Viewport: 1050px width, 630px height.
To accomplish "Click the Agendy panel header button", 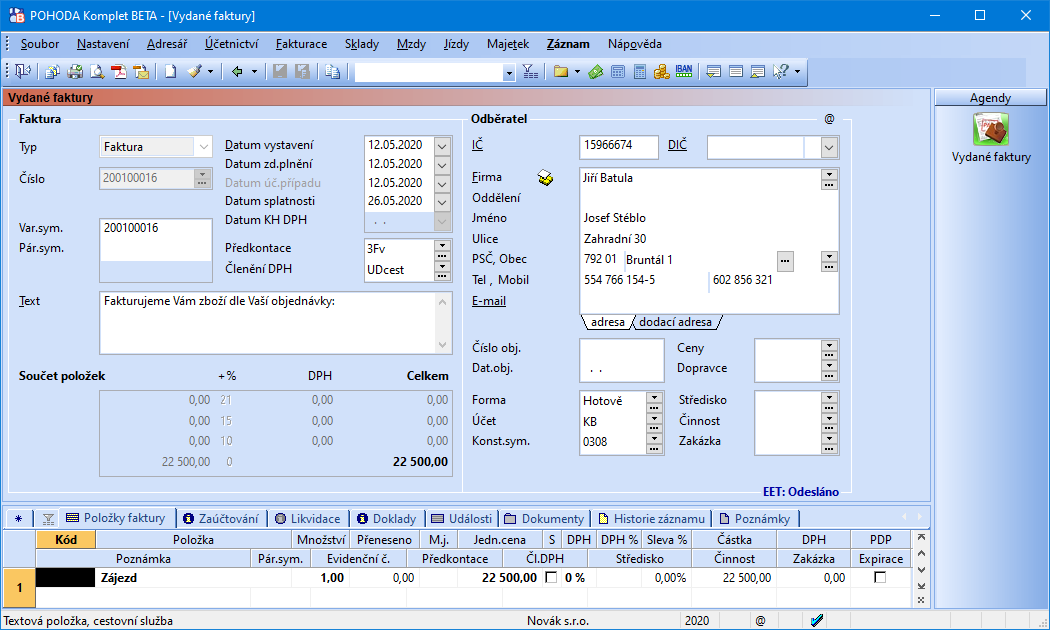I will tap(990, 98).
